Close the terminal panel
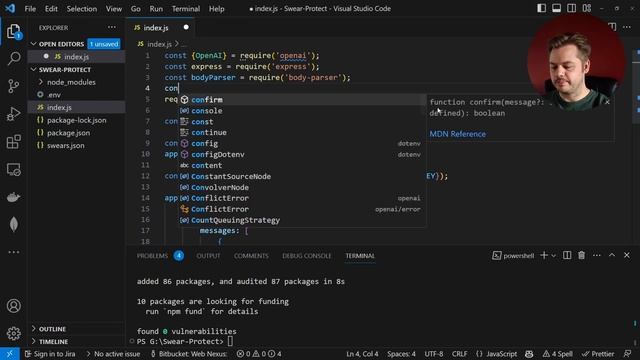This screenshot has height=360, width=640. [x=627, y=256]
